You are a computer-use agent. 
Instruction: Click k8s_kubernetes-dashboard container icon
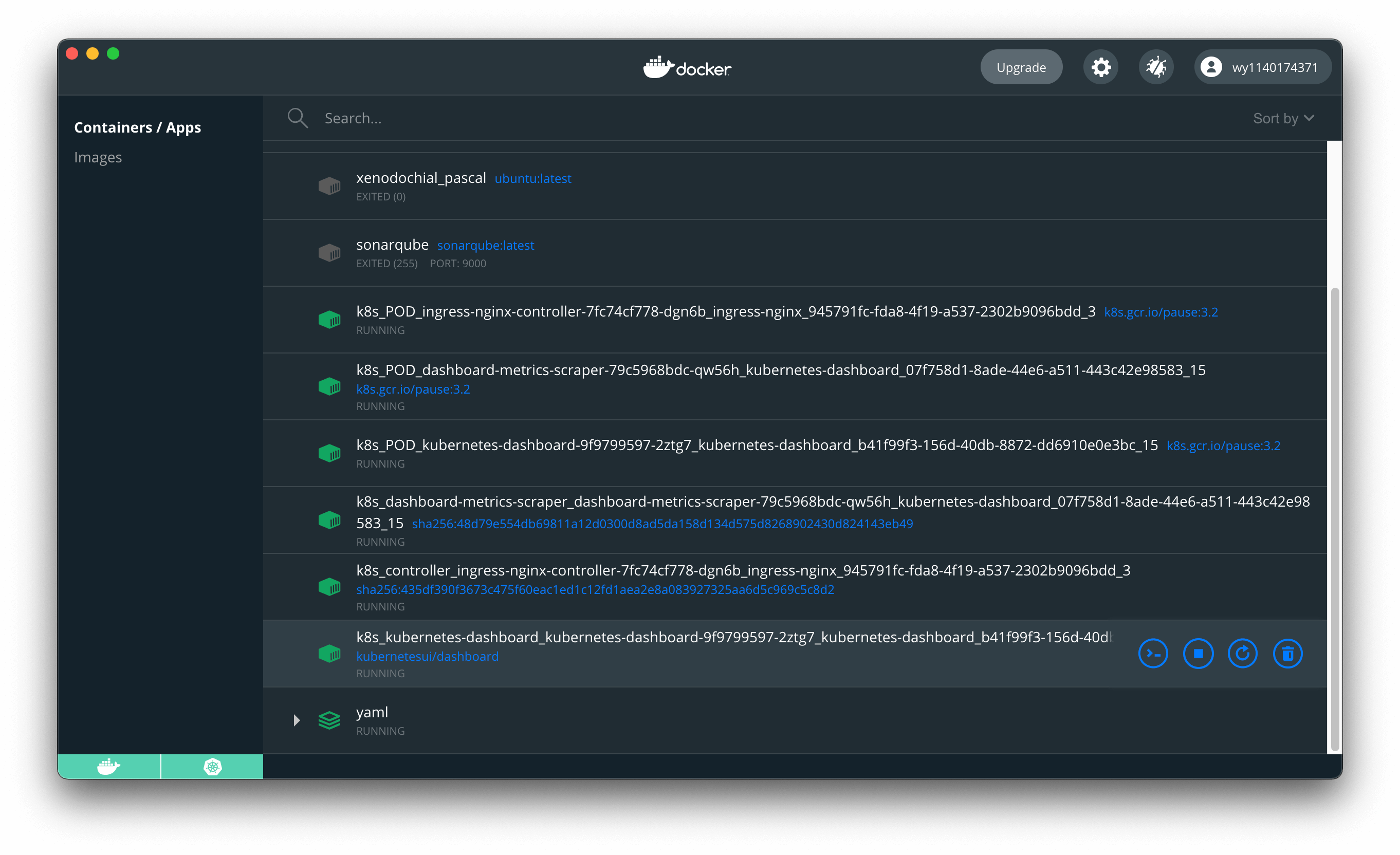pyautogui.click(x=329, y=653)
